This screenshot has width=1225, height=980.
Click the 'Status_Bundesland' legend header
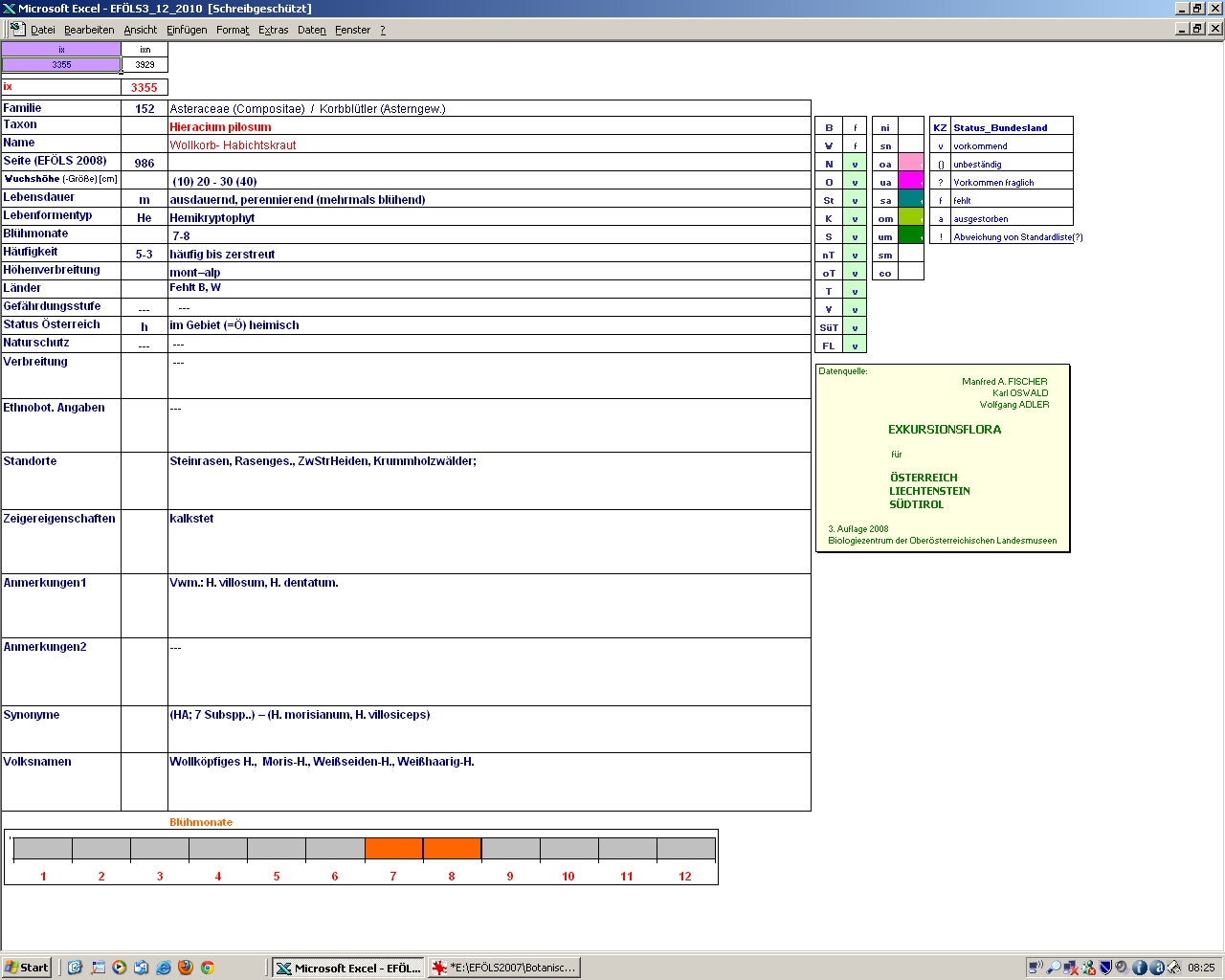coord(1000,127)
